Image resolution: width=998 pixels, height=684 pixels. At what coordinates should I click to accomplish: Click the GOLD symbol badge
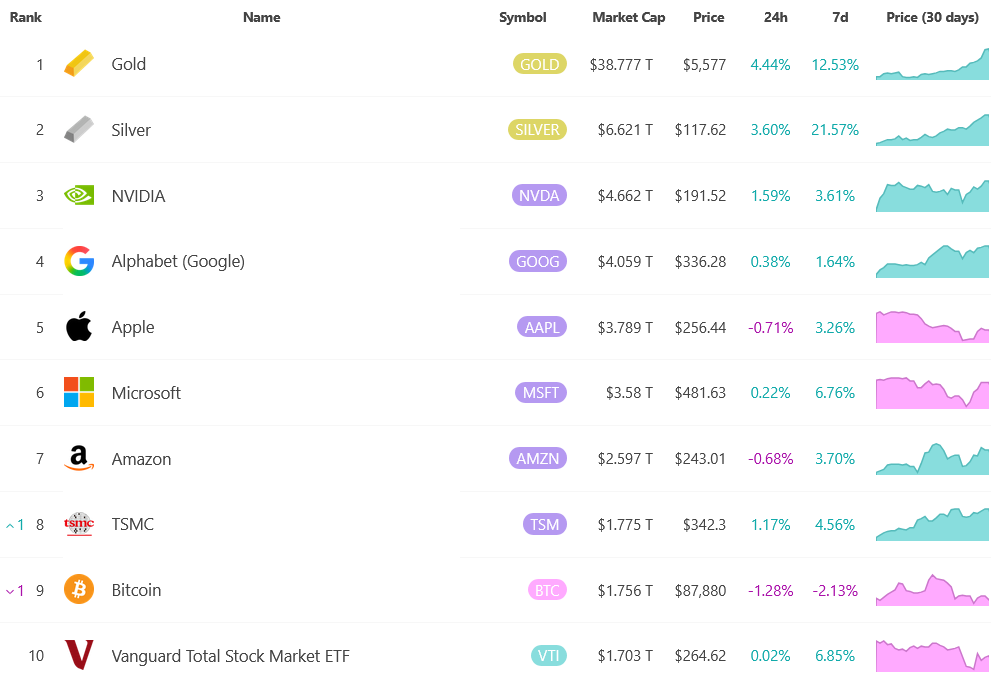(539, 63)
